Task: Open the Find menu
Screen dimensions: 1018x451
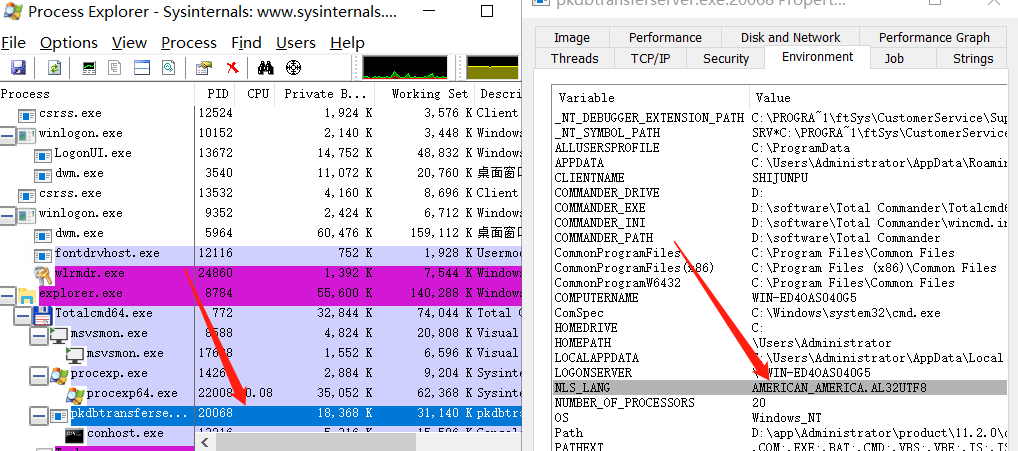Action: click(246, 43)
